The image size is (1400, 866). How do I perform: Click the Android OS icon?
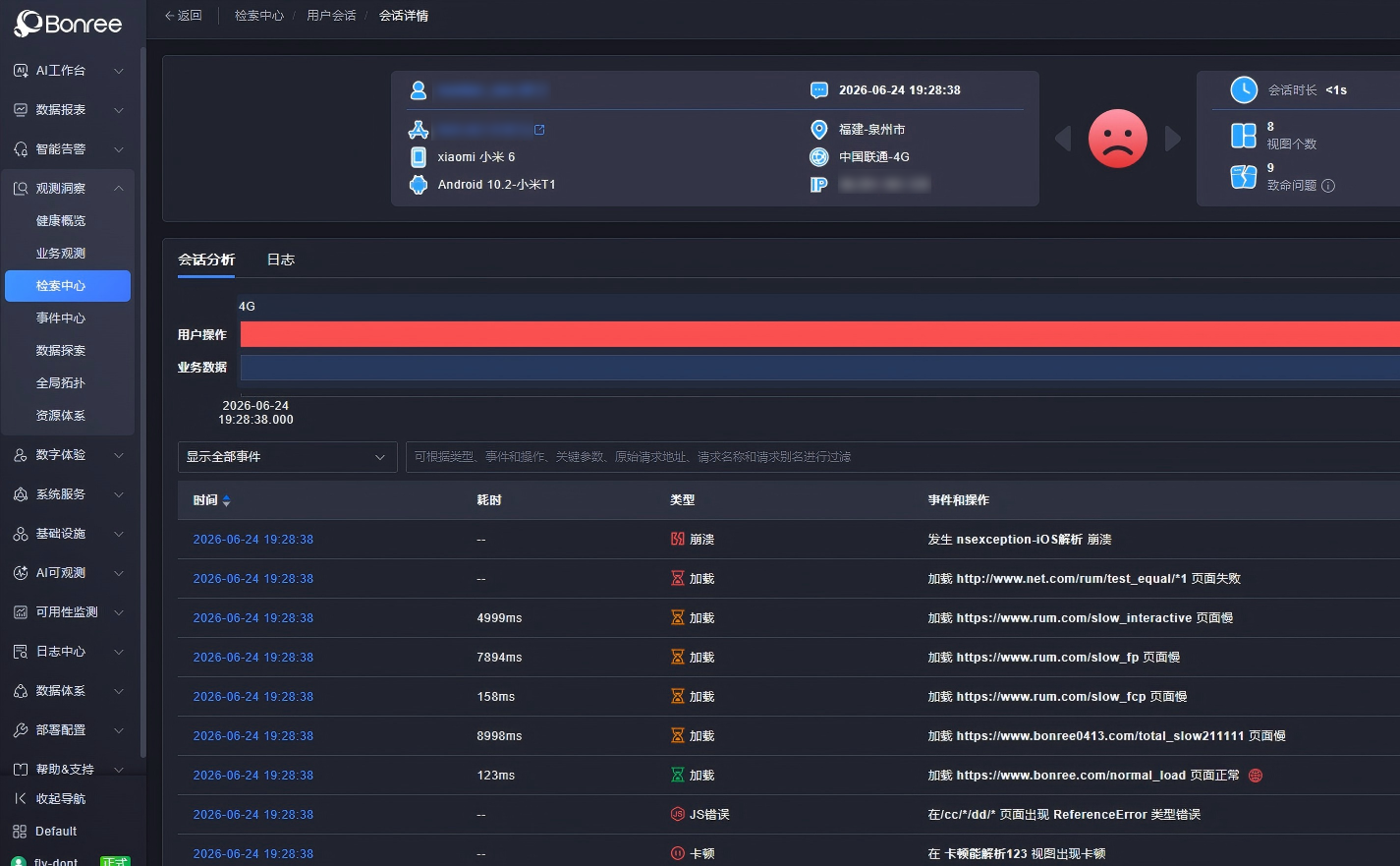coord(419,185)
